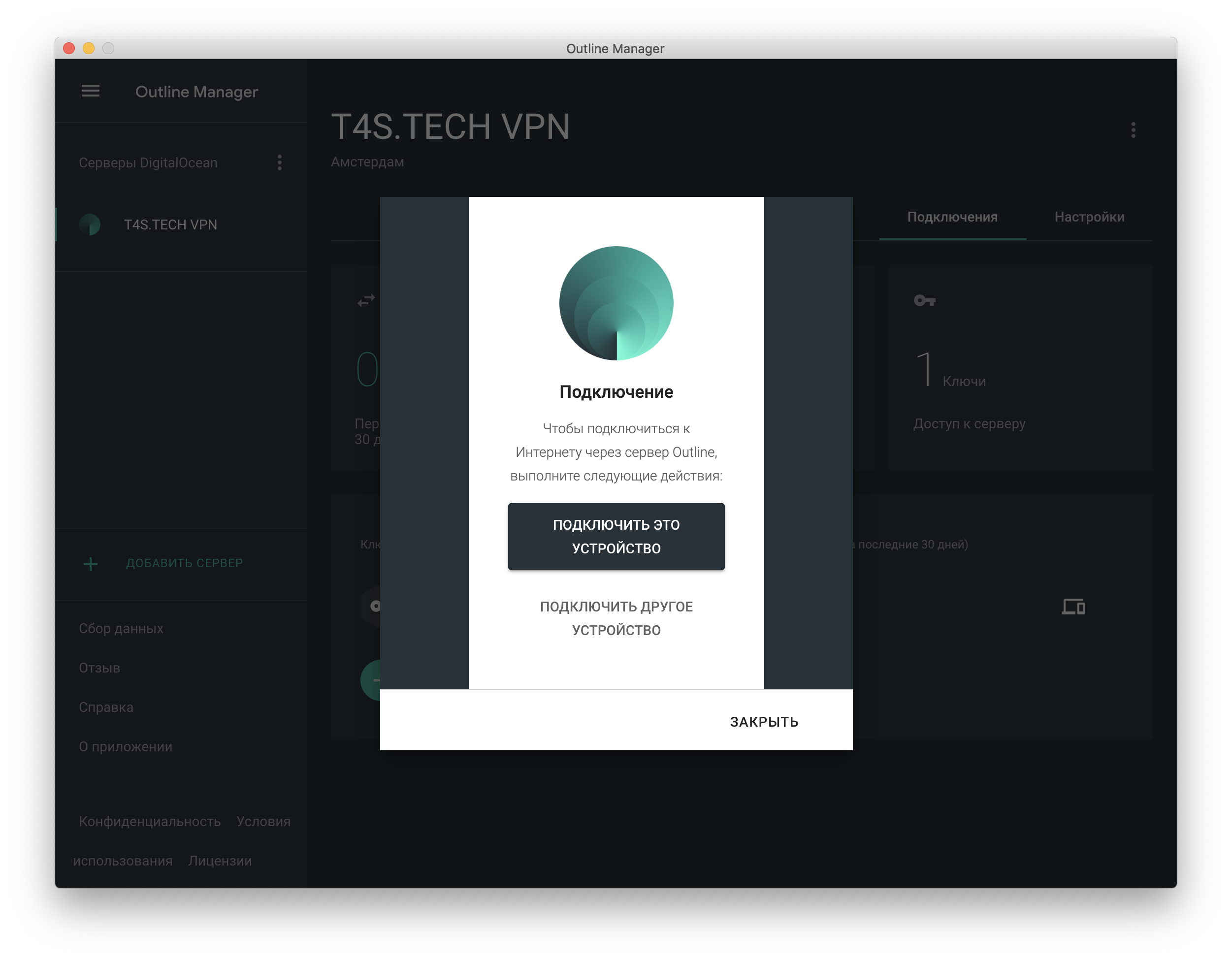The height and width of the screenshot is (961, 1232).
Task: Click ПОДКЛЮЧИТЬ ЭТО УСТРОЙСТВО button
Action: [x=616, y=536]
